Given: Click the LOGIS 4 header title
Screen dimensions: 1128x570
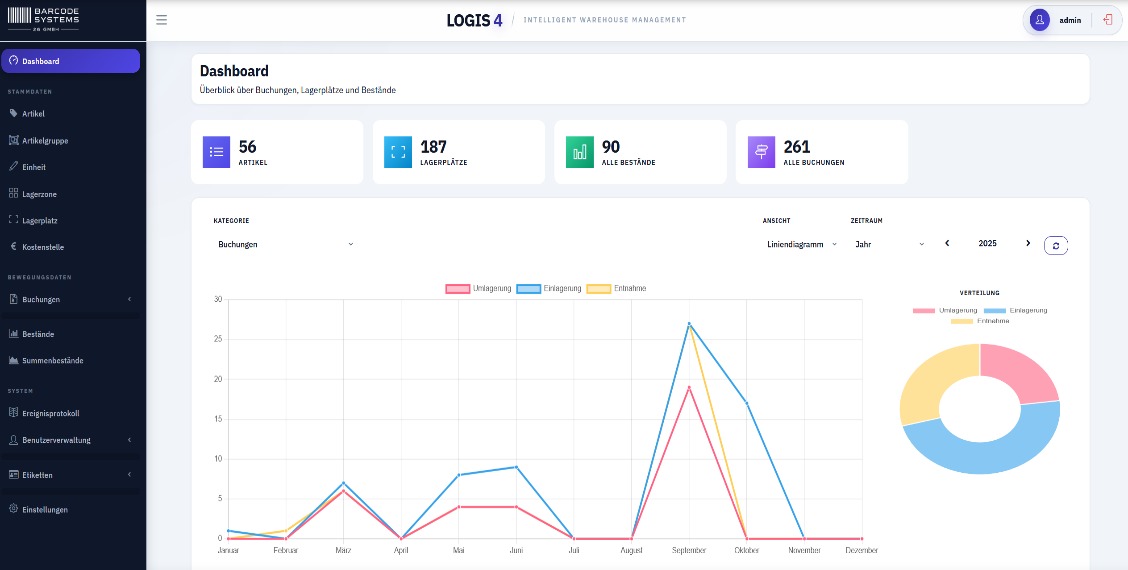Looking at the screenshot, I should tap(474, 20).
